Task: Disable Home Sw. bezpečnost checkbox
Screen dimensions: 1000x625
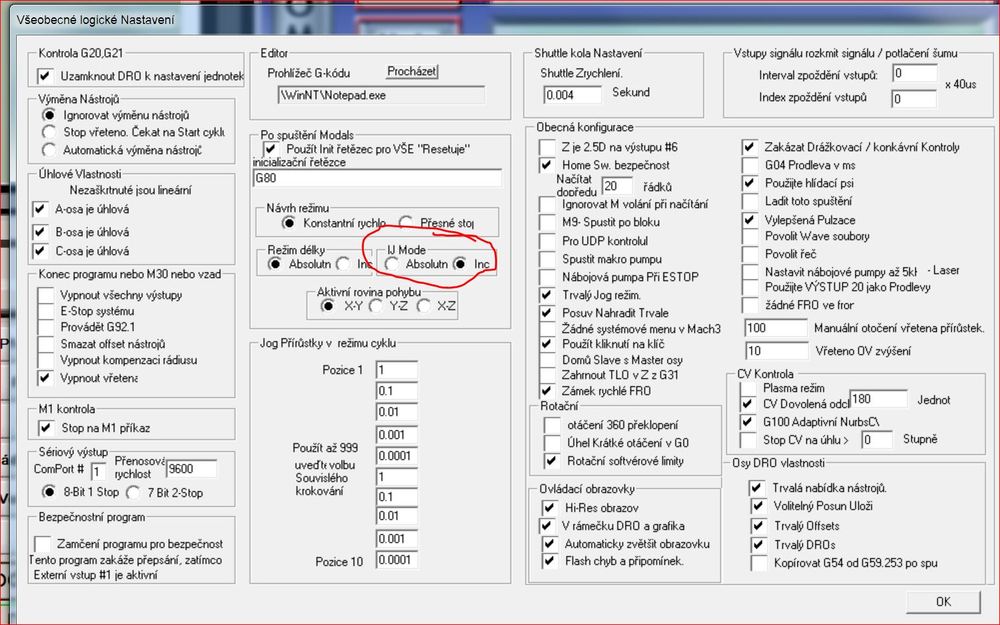Action: (546, 164)
